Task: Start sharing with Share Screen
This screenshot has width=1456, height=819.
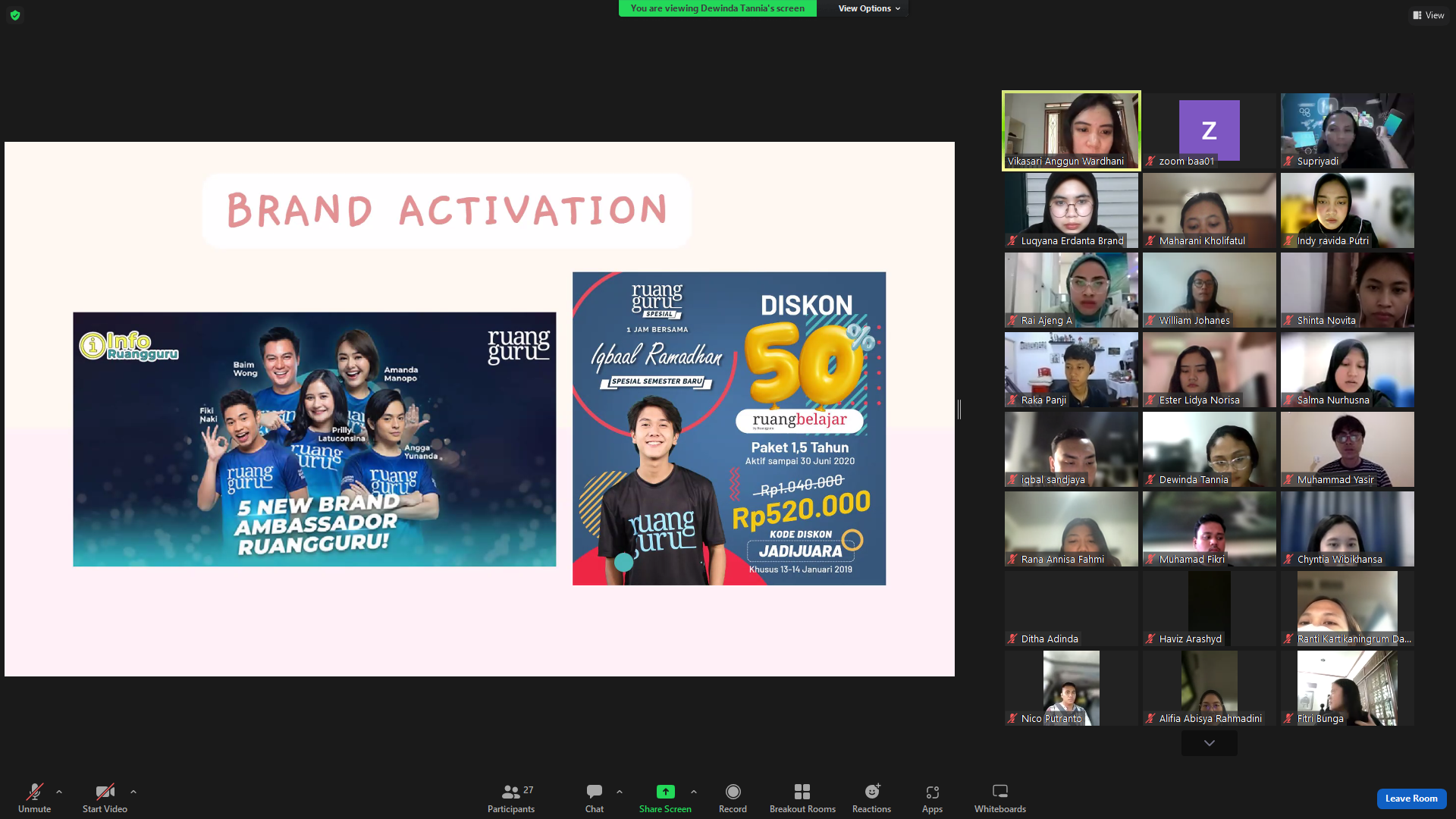Action: click(x=665, y=799)
